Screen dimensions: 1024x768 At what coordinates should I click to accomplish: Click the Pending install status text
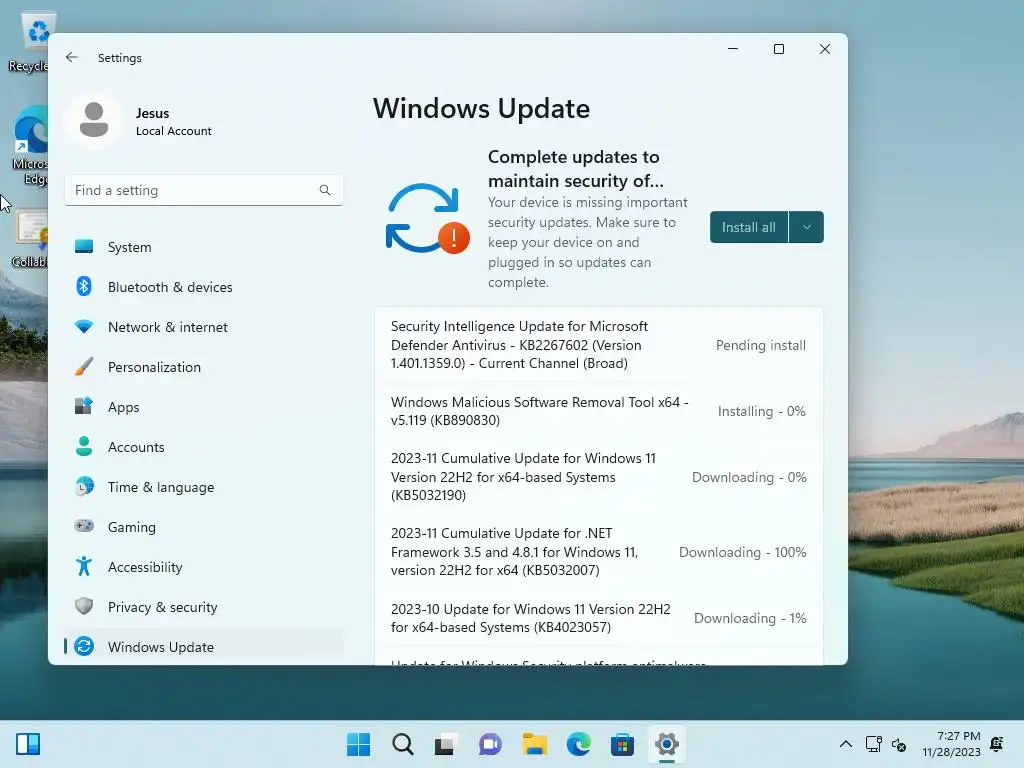coord(761,345)
